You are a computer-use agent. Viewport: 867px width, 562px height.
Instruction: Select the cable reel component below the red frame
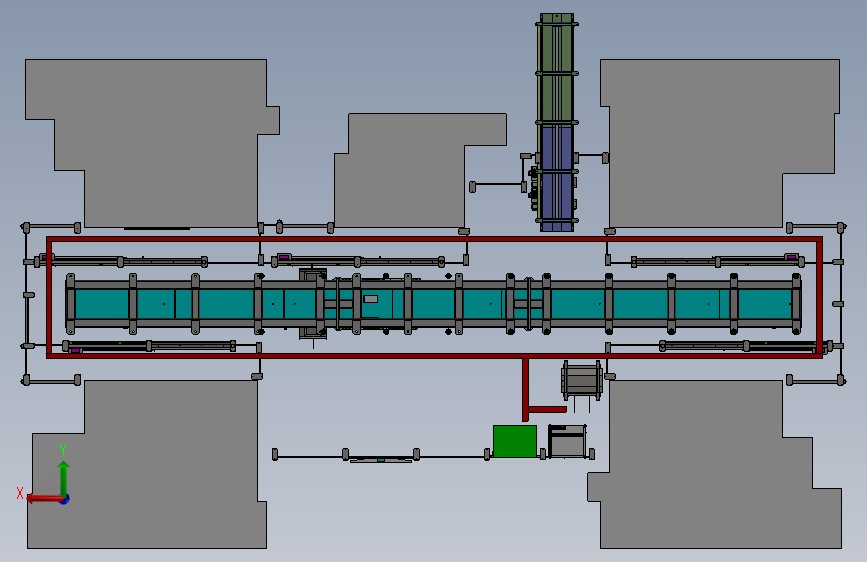[582, 381]
